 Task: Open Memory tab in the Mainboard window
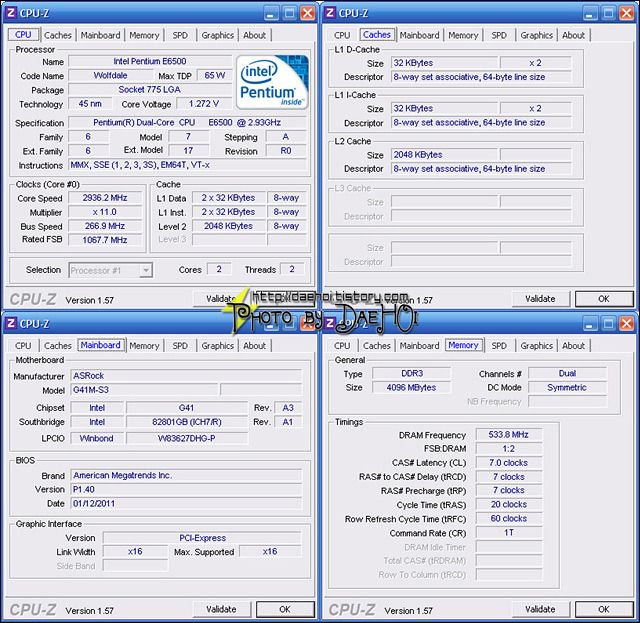point(144,346)
